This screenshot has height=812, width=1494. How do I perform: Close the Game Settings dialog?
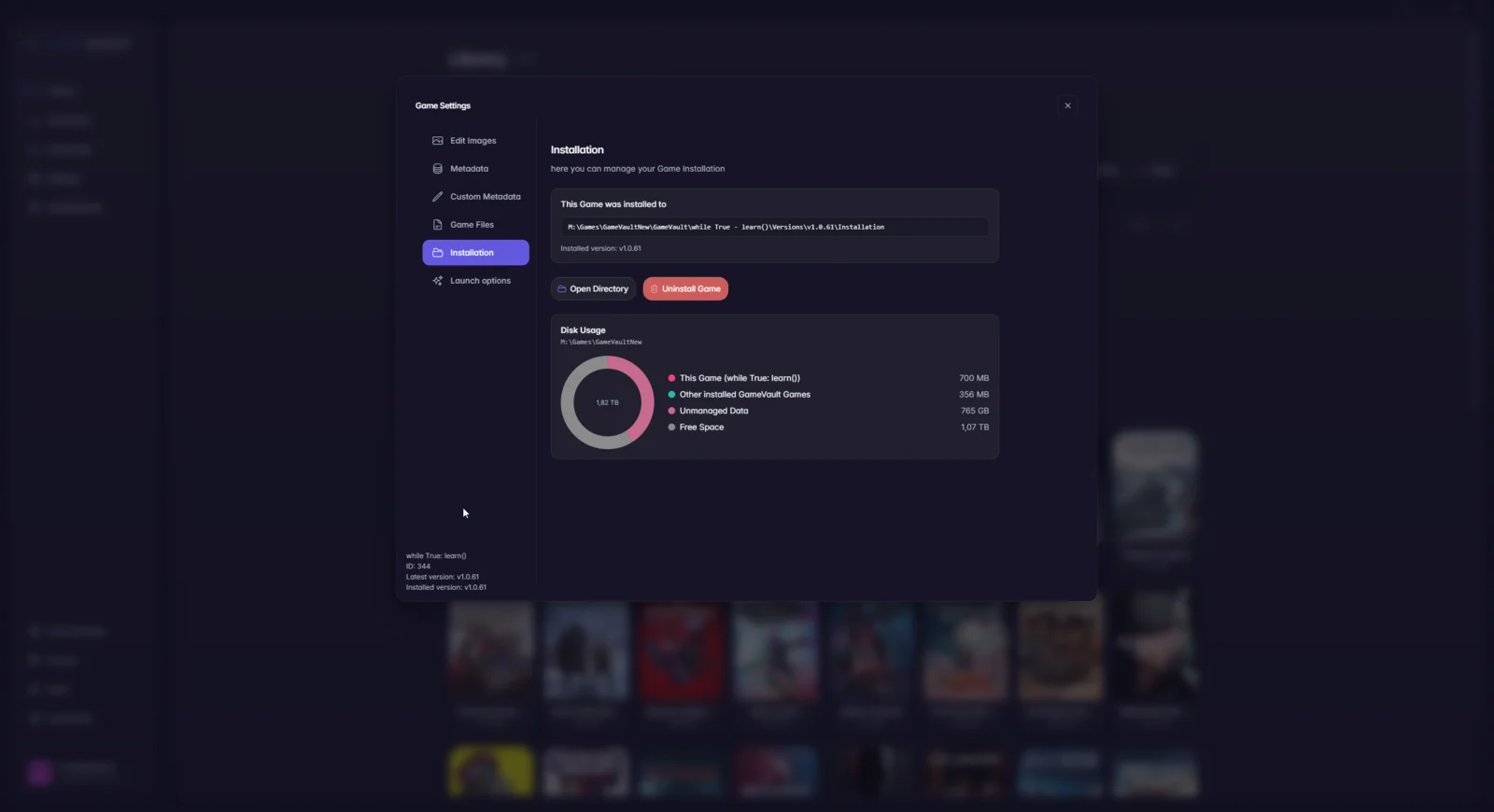[1067, 105]
